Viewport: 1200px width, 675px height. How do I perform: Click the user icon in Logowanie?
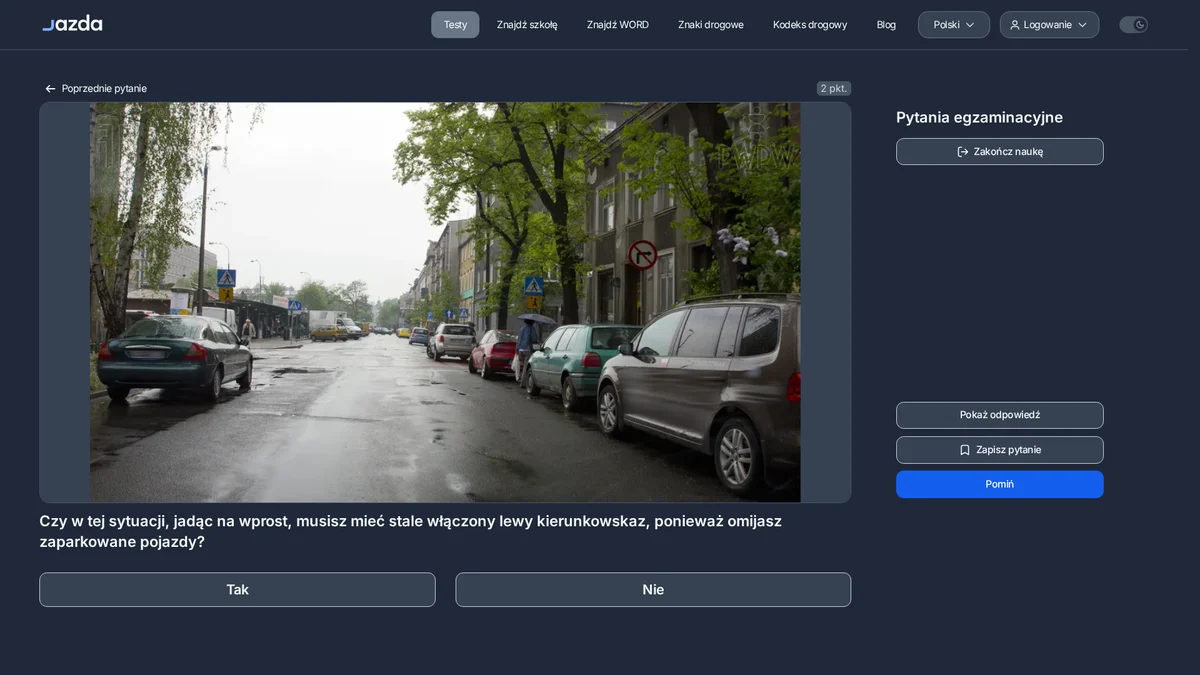click(1015, 25)
